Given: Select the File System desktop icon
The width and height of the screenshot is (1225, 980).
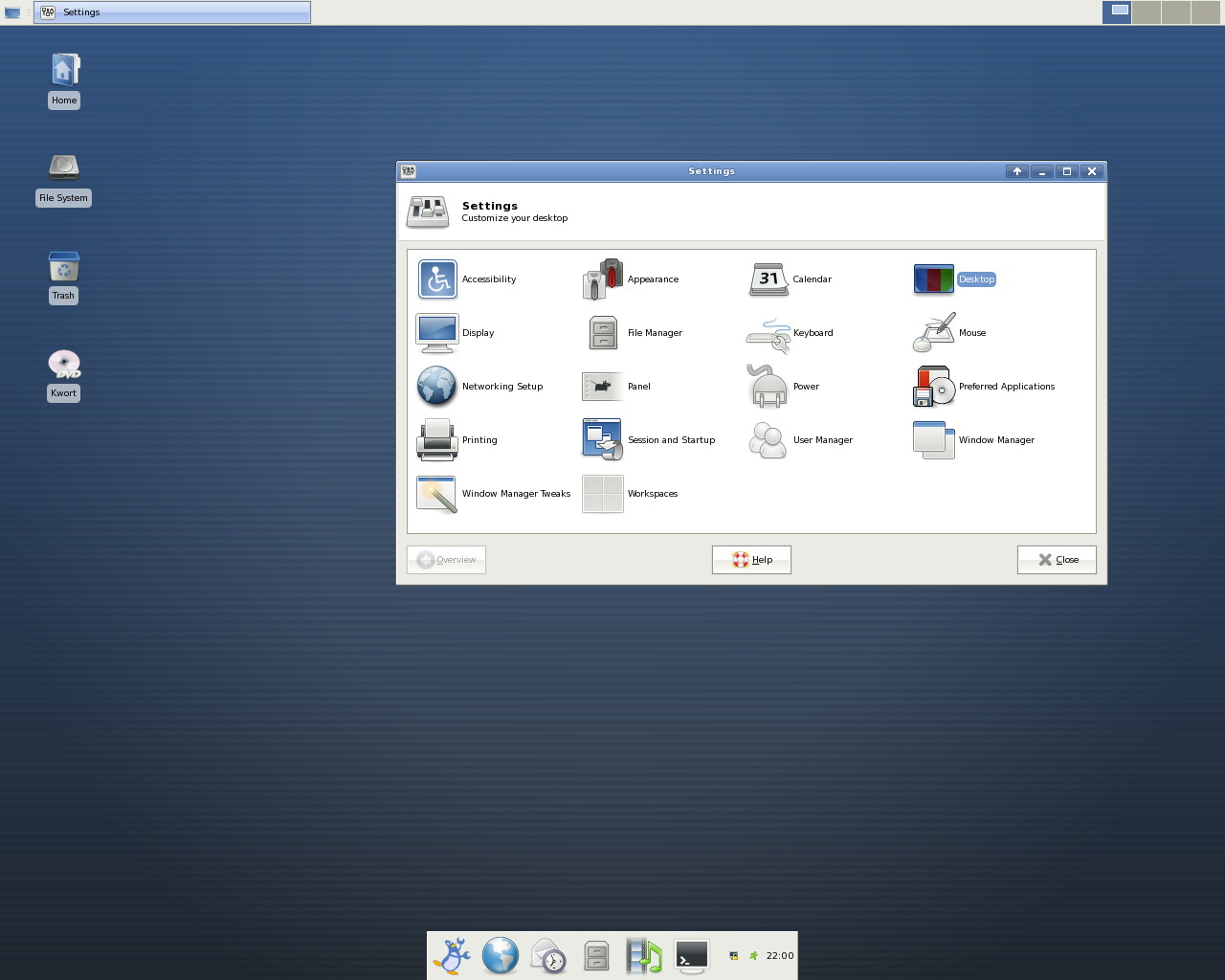Looking at the screenshot, I should [64, 167].
